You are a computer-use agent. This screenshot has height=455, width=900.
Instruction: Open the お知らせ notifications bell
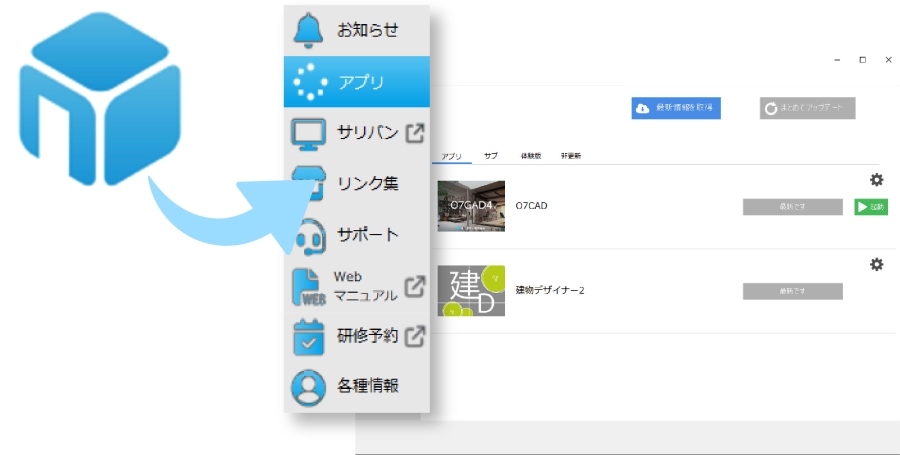click(310, 31)
